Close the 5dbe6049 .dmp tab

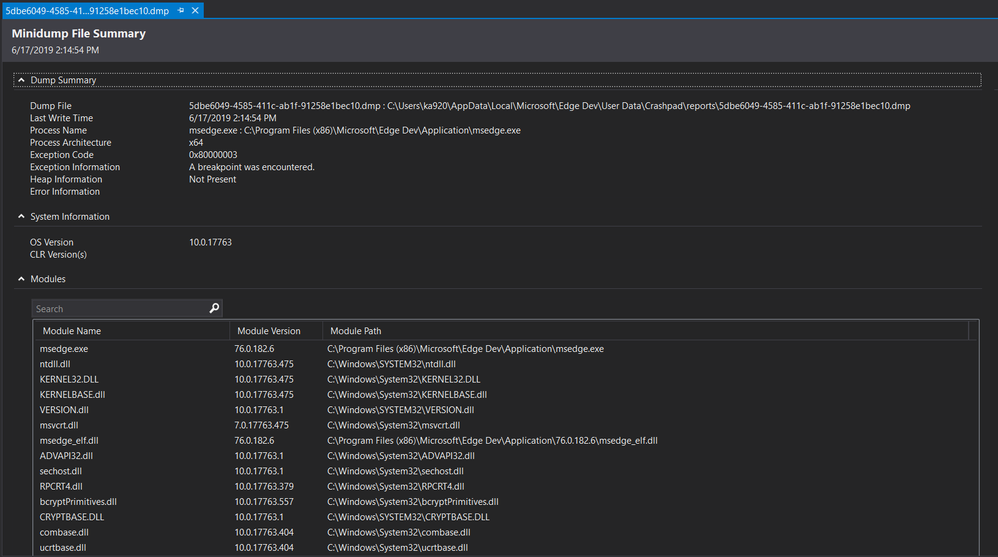[x=195, y=11]
